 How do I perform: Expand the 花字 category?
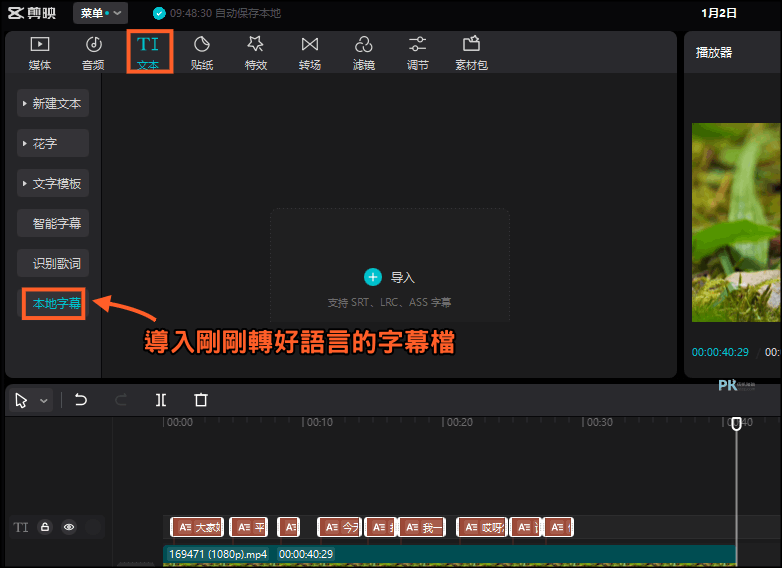[53, 144]
